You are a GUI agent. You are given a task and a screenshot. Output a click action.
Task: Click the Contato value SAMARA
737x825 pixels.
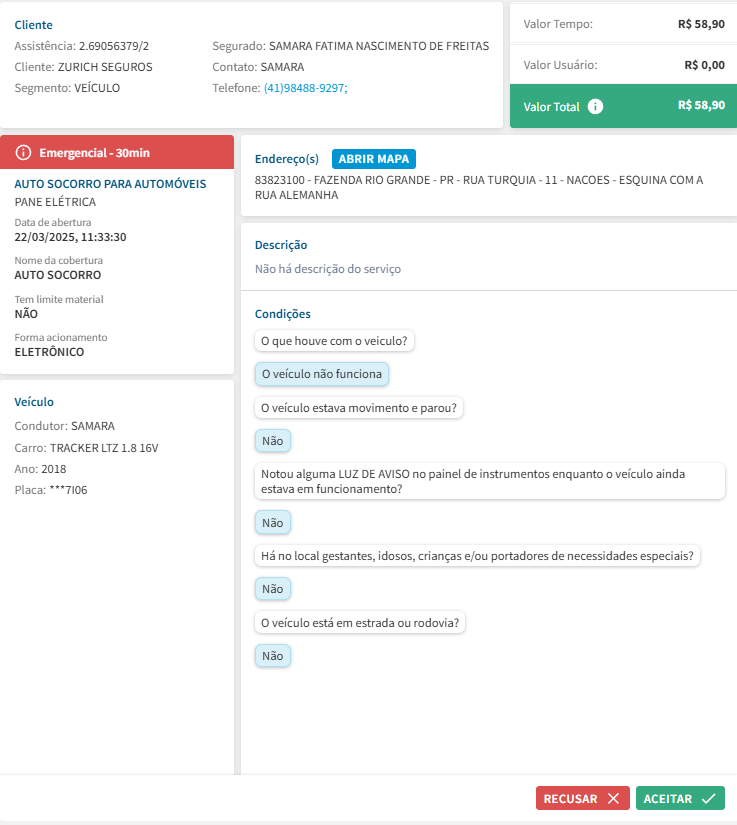pos(282,67)
